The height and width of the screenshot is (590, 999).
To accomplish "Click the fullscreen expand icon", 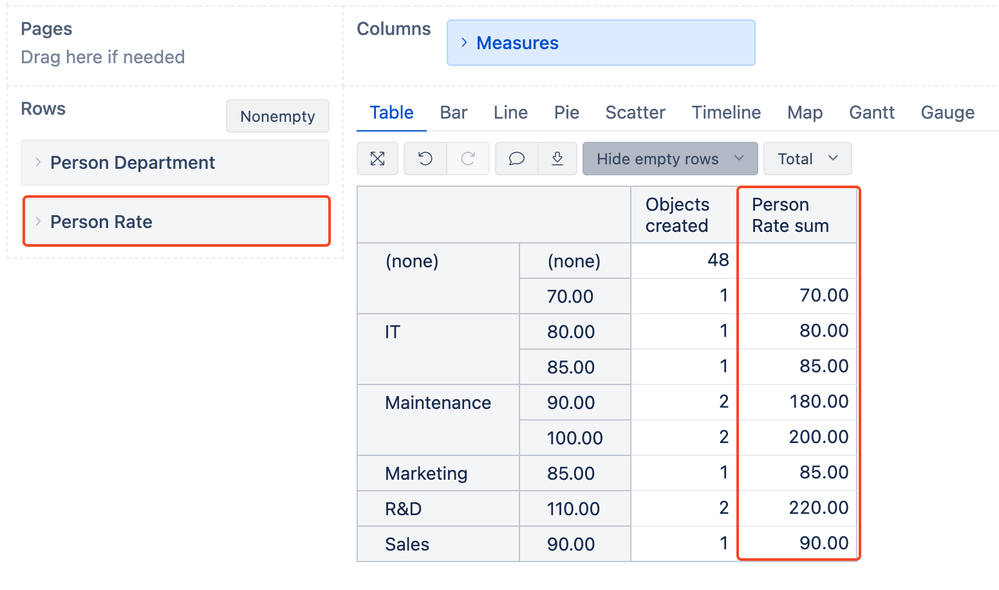I will click(x=377, y=159).
